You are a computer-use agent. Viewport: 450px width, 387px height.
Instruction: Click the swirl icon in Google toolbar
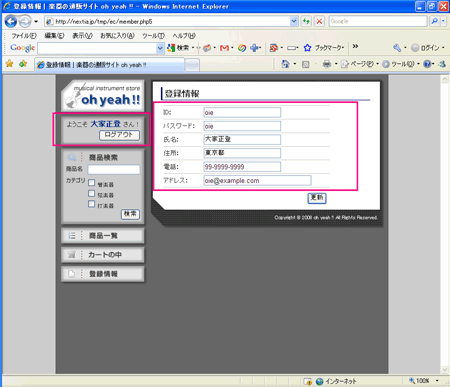242,48
